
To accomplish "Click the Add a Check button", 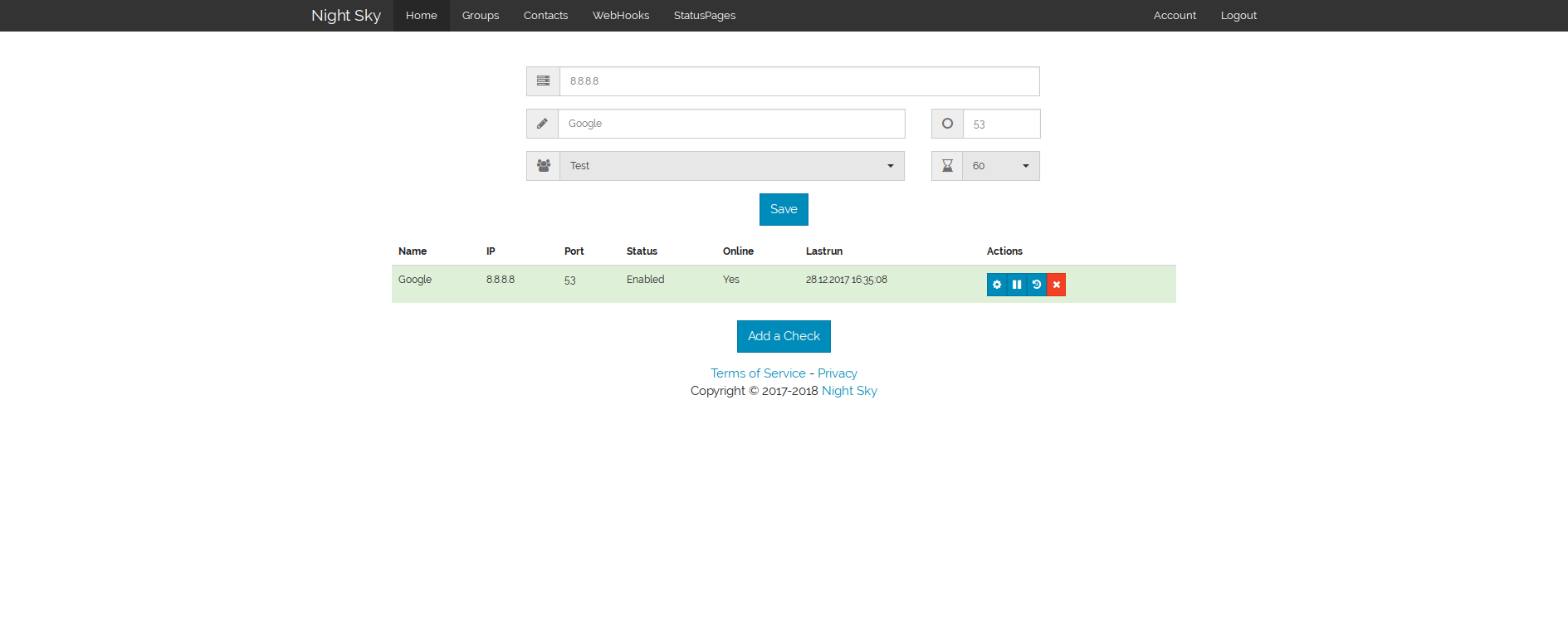I will [784, 336].
